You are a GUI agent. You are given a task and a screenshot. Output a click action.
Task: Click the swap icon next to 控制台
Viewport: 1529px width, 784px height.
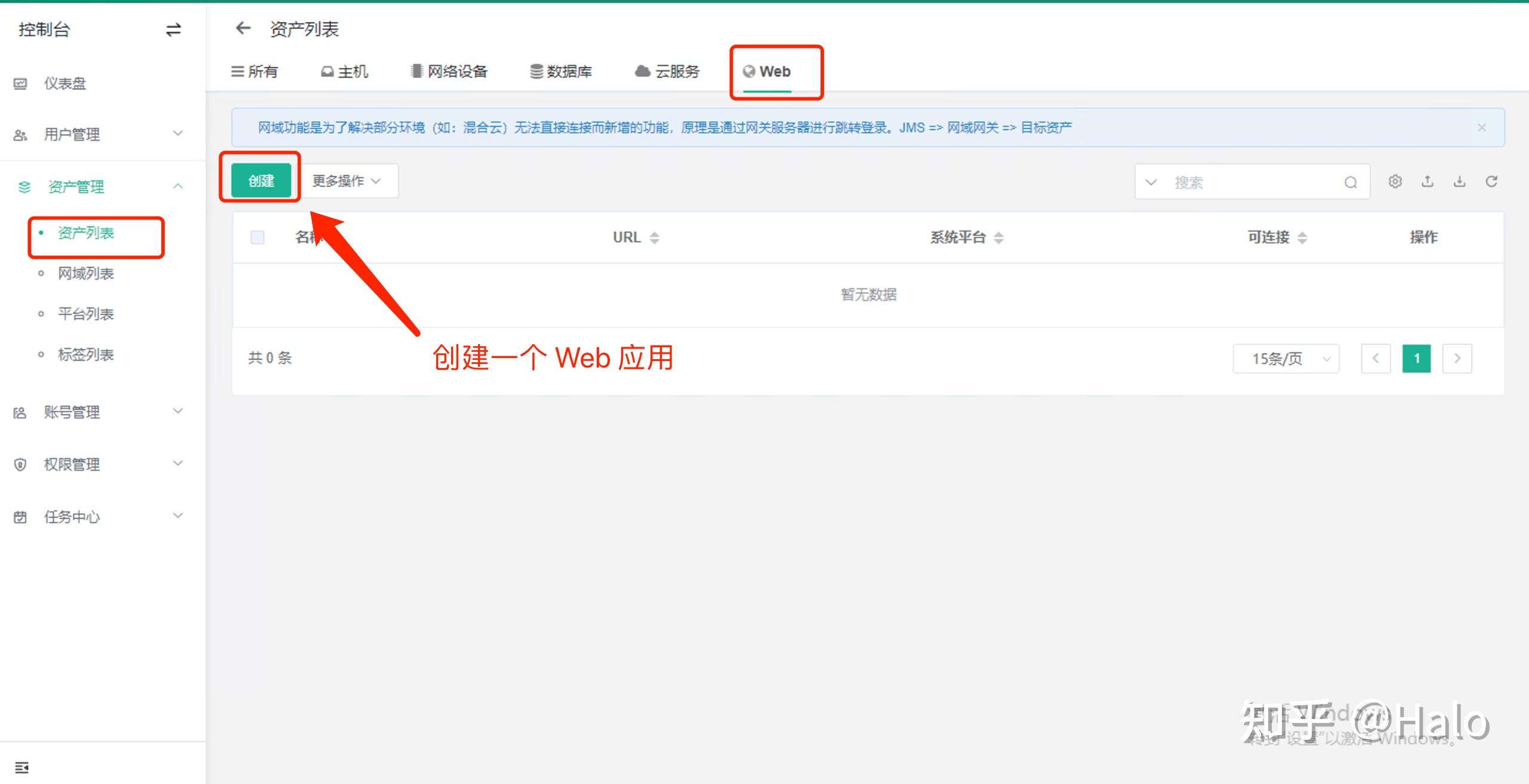point(172,29)
